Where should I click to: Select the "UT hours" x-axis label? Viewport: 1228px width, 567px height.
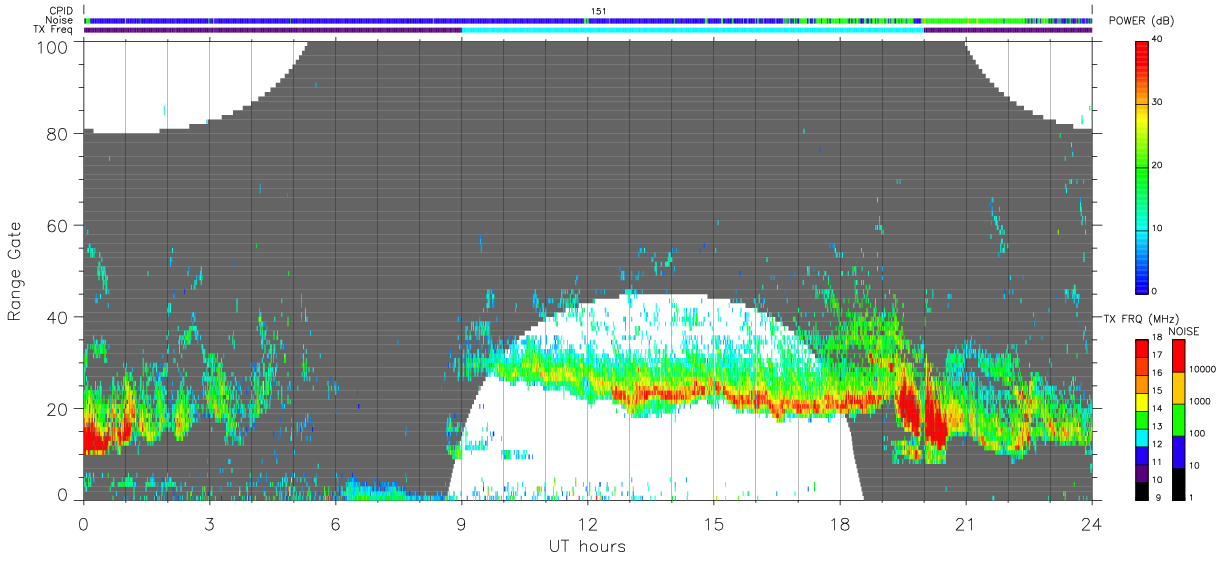pyautogui.click(x=587, y=546)
